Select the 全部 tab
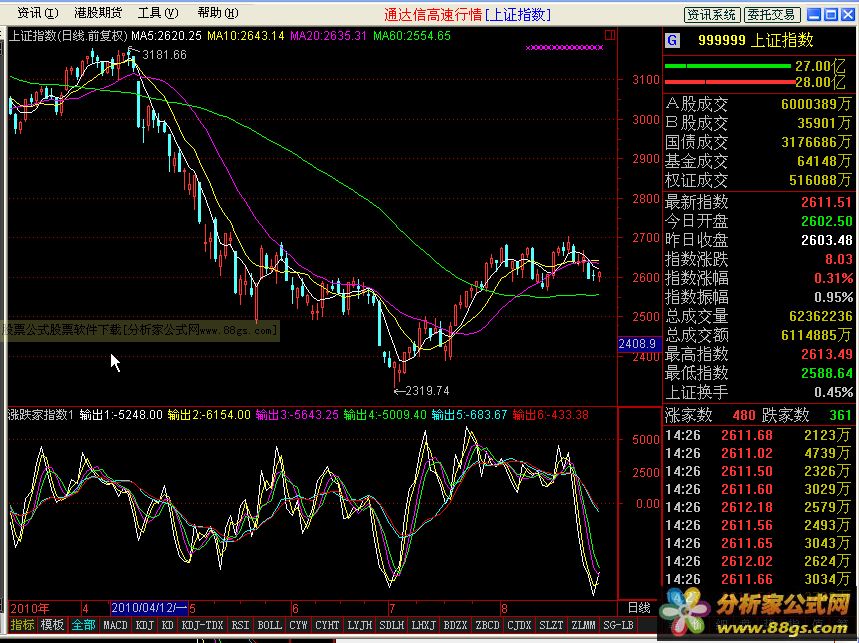The height and width of the screenshot is (643, 859). [83, 624]
